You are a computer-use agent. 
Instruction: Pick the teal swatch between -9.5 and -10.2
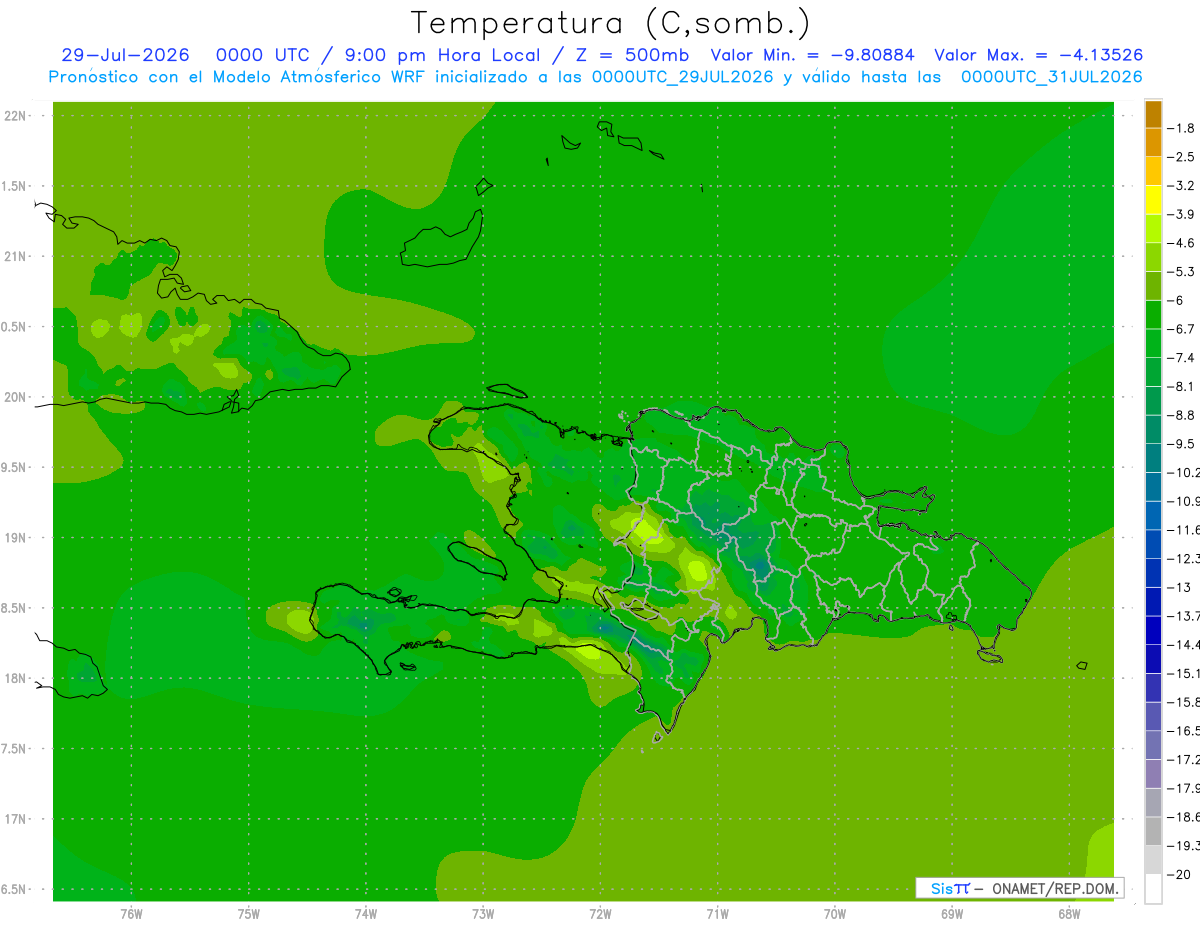pos(1153,458)
